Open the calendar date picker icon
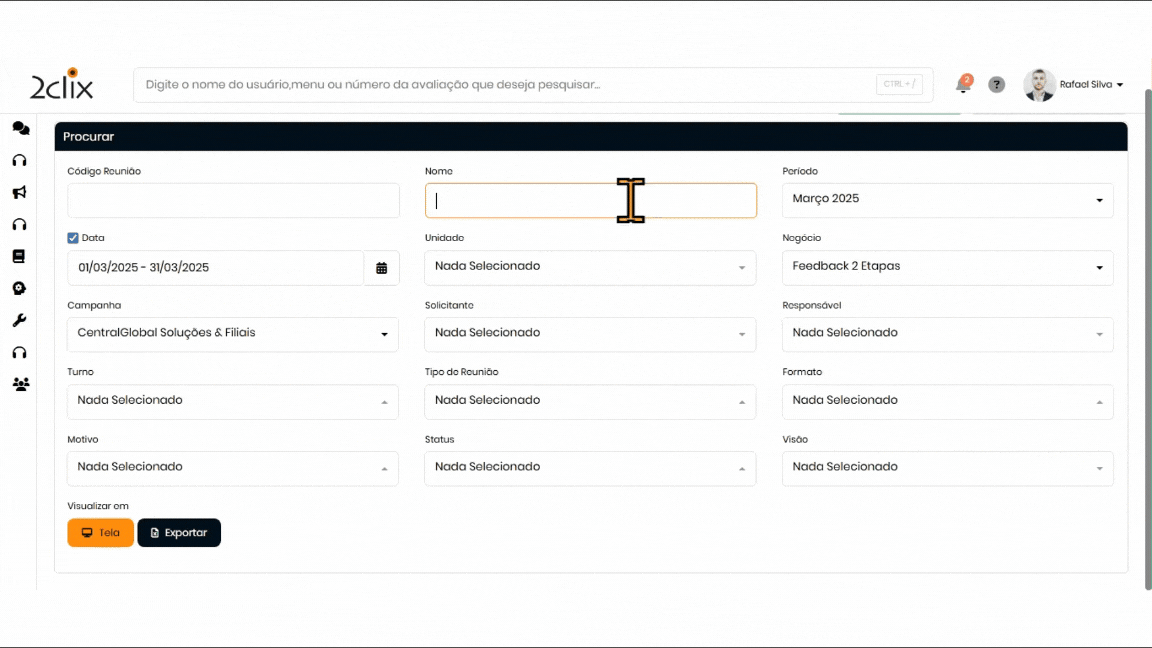Image resolution: width=1152 pixels, height=648 pixels. click(381, 268)
